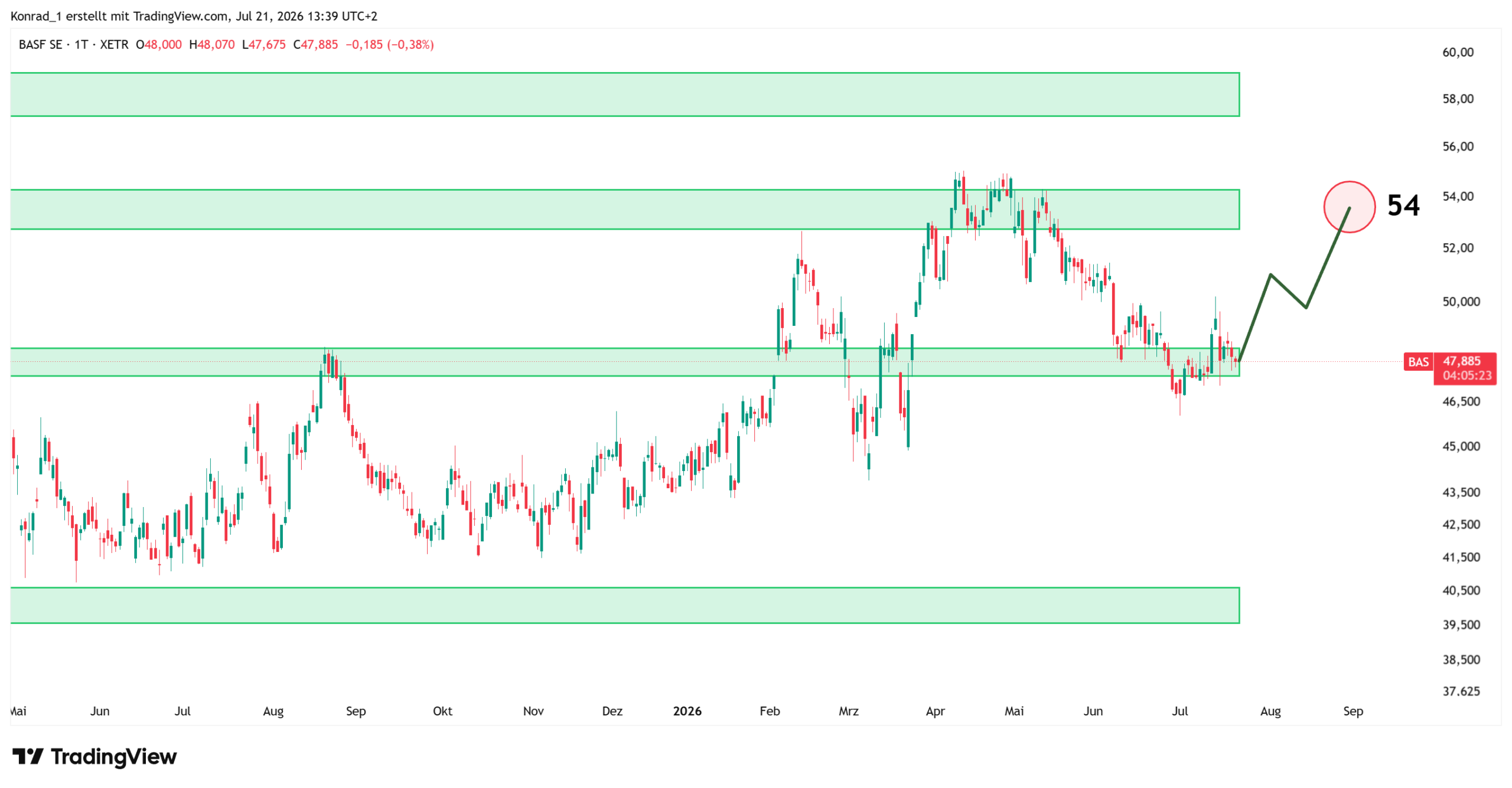Click the Mai label right after Apr

(x=1014, y=711)
